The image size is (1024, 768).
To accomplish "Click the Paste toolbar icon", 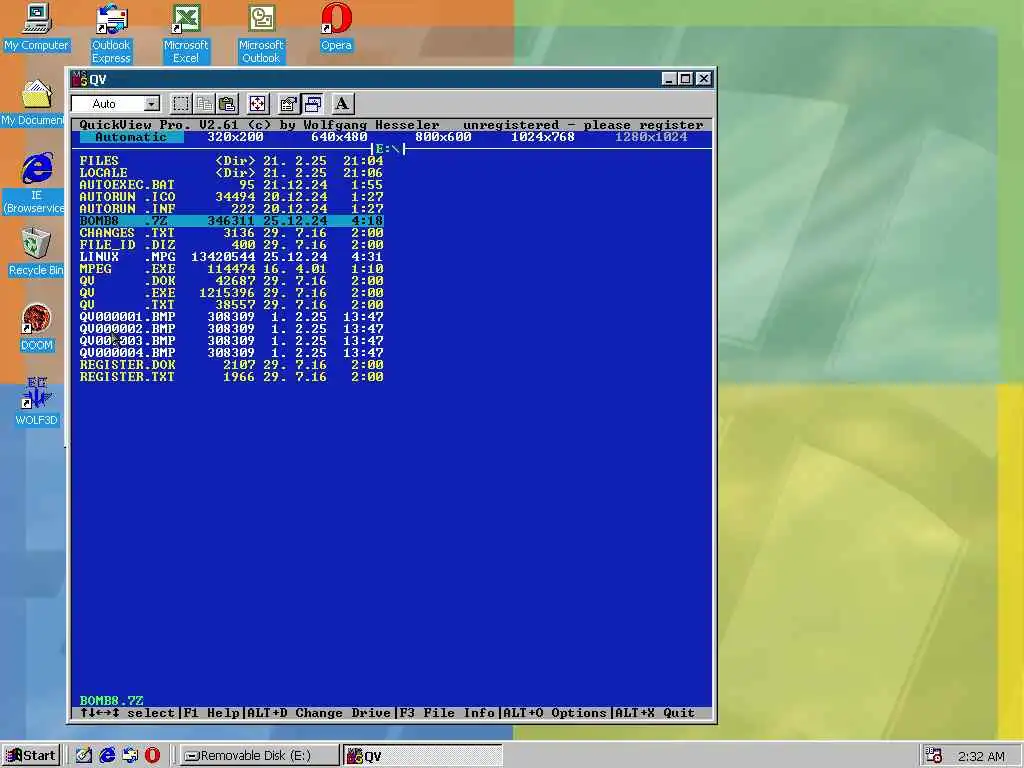I will click(x=227, y=104).
